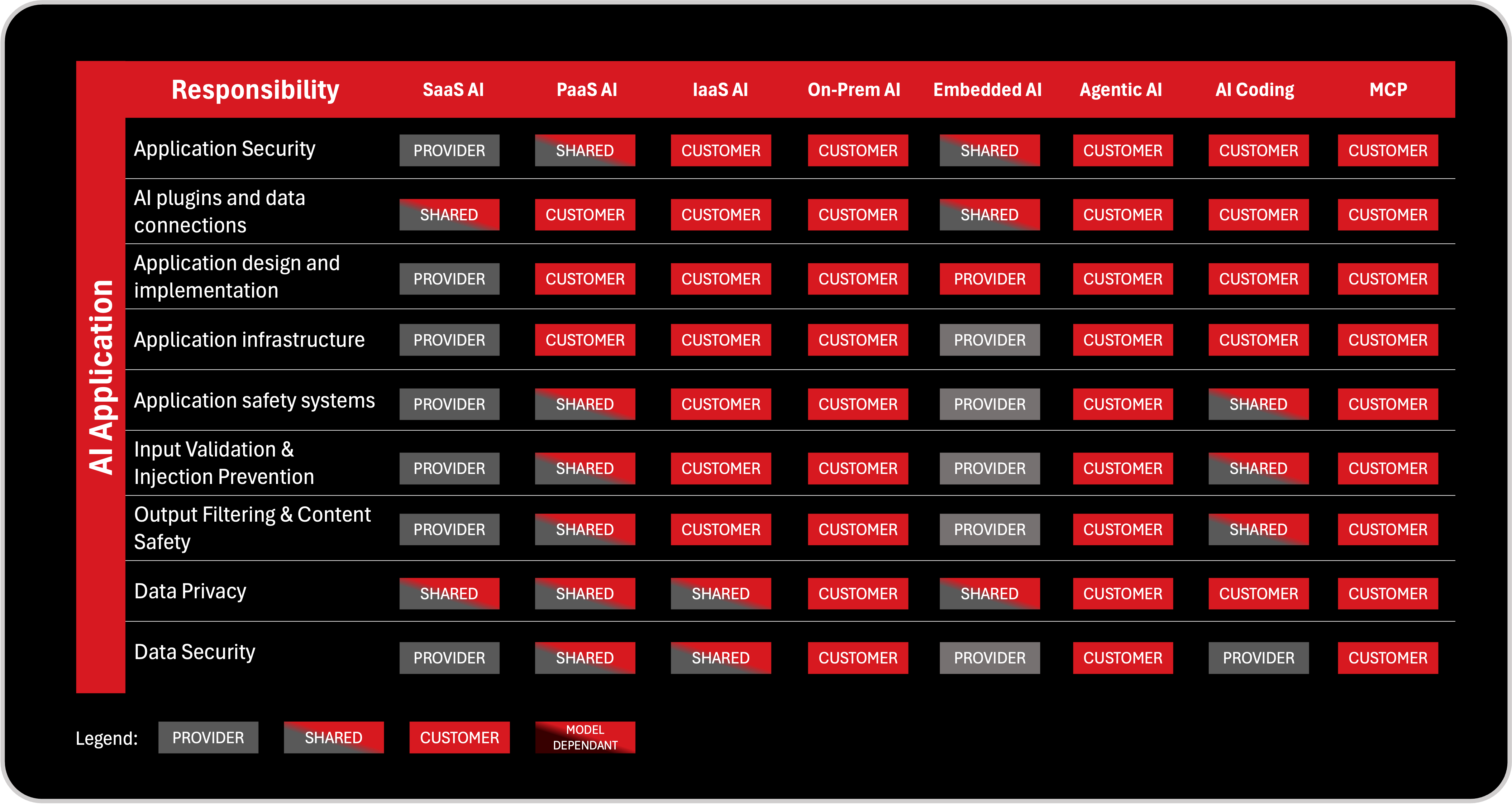This screenshot has height=804, width=1512.
Task: Click the Agentic AI column header
Action: click(x=1120, y=90)
